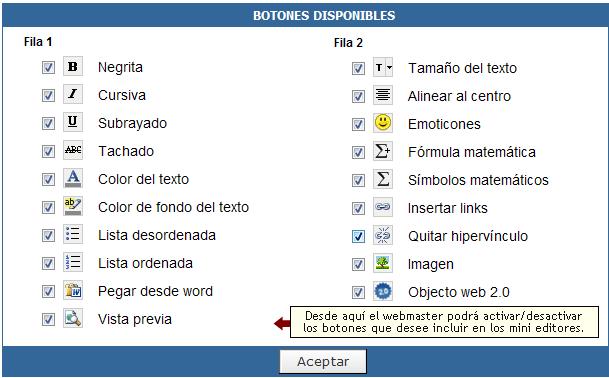This screenshot has width=609, height=378.
Task: Click the Emoticones smiley face icon
Action: pos(383,123)
